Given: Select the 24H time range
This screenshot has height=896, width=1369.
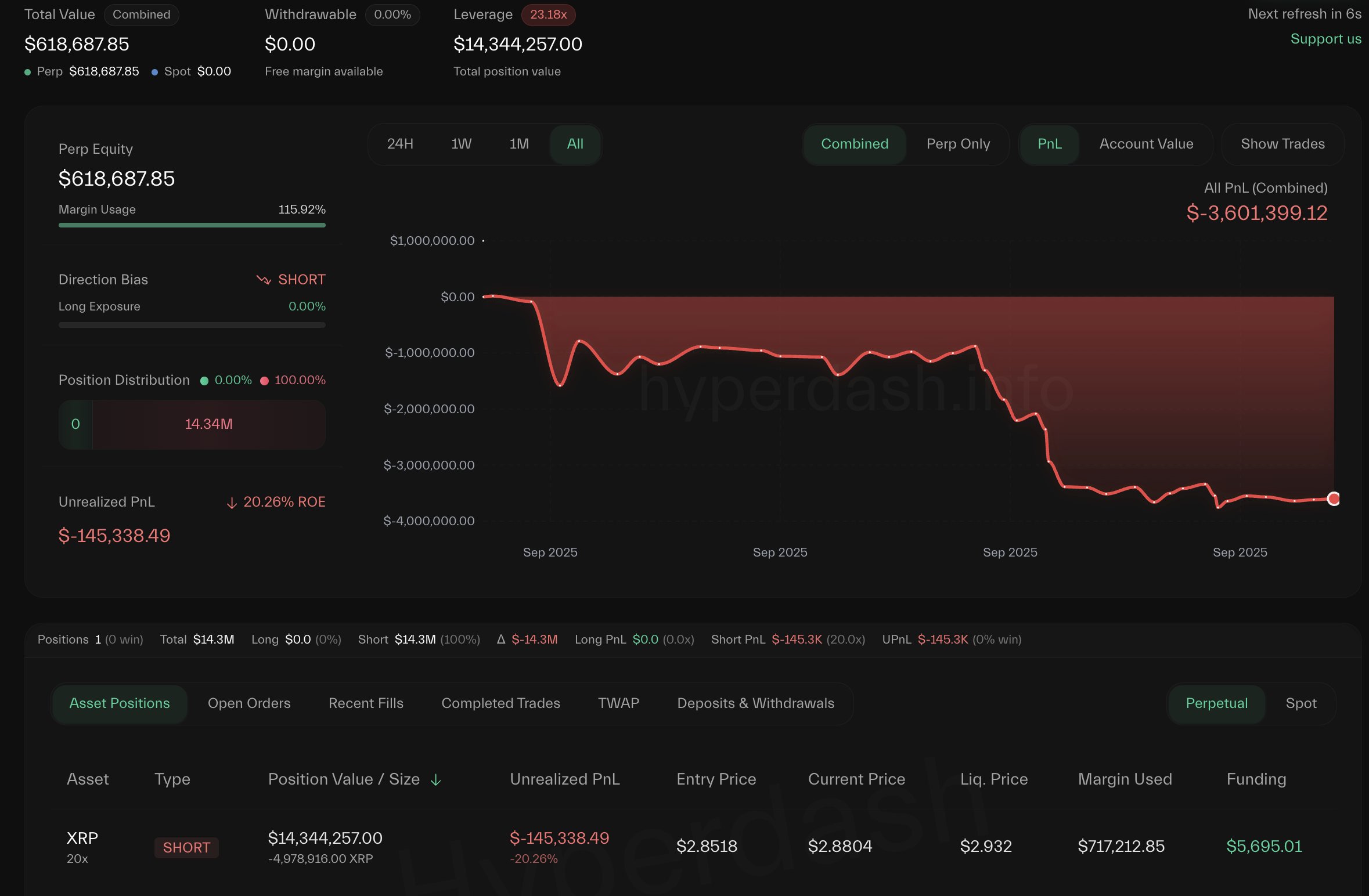Looking at the screenshot, I should coord(400,144).
